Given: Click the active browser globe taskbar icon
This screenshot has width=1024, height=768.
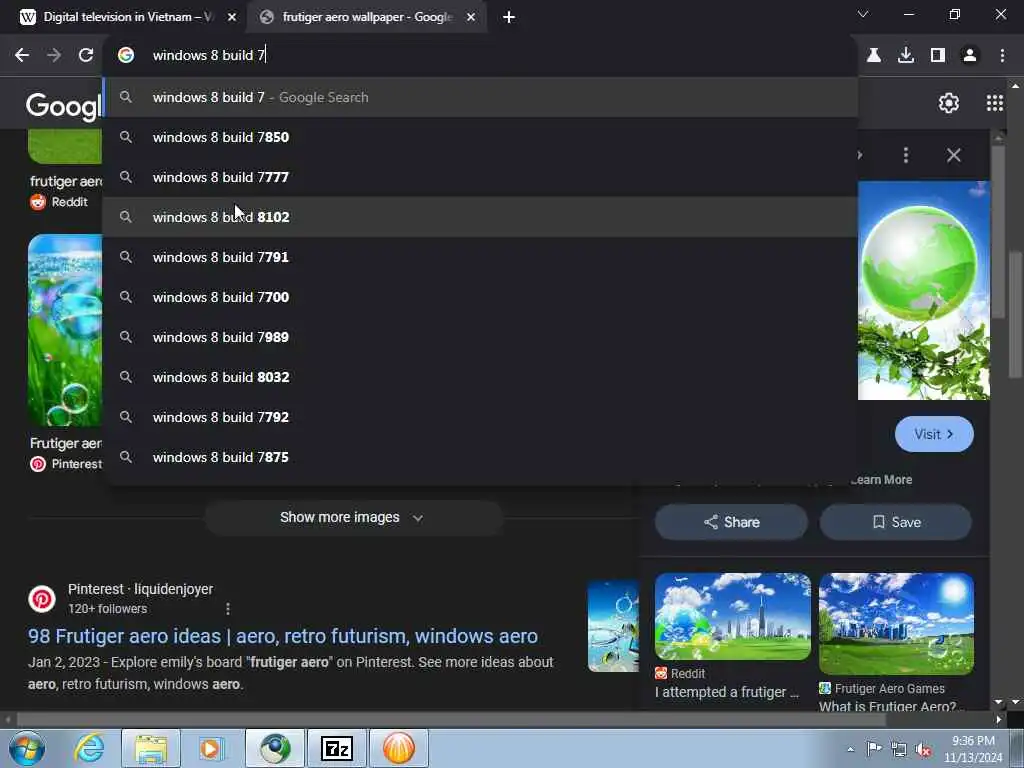Looking at the screenshot, I should pyautogui.click(x=275, y=748).
